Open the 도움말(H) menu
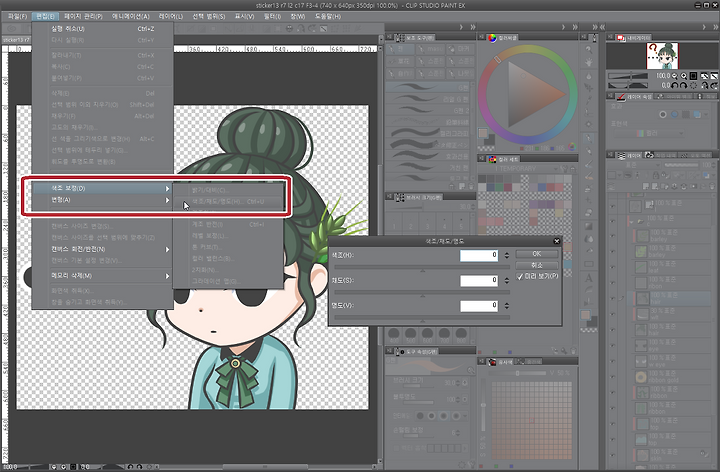Screen dimensions: 720x472 click(328, 16)
